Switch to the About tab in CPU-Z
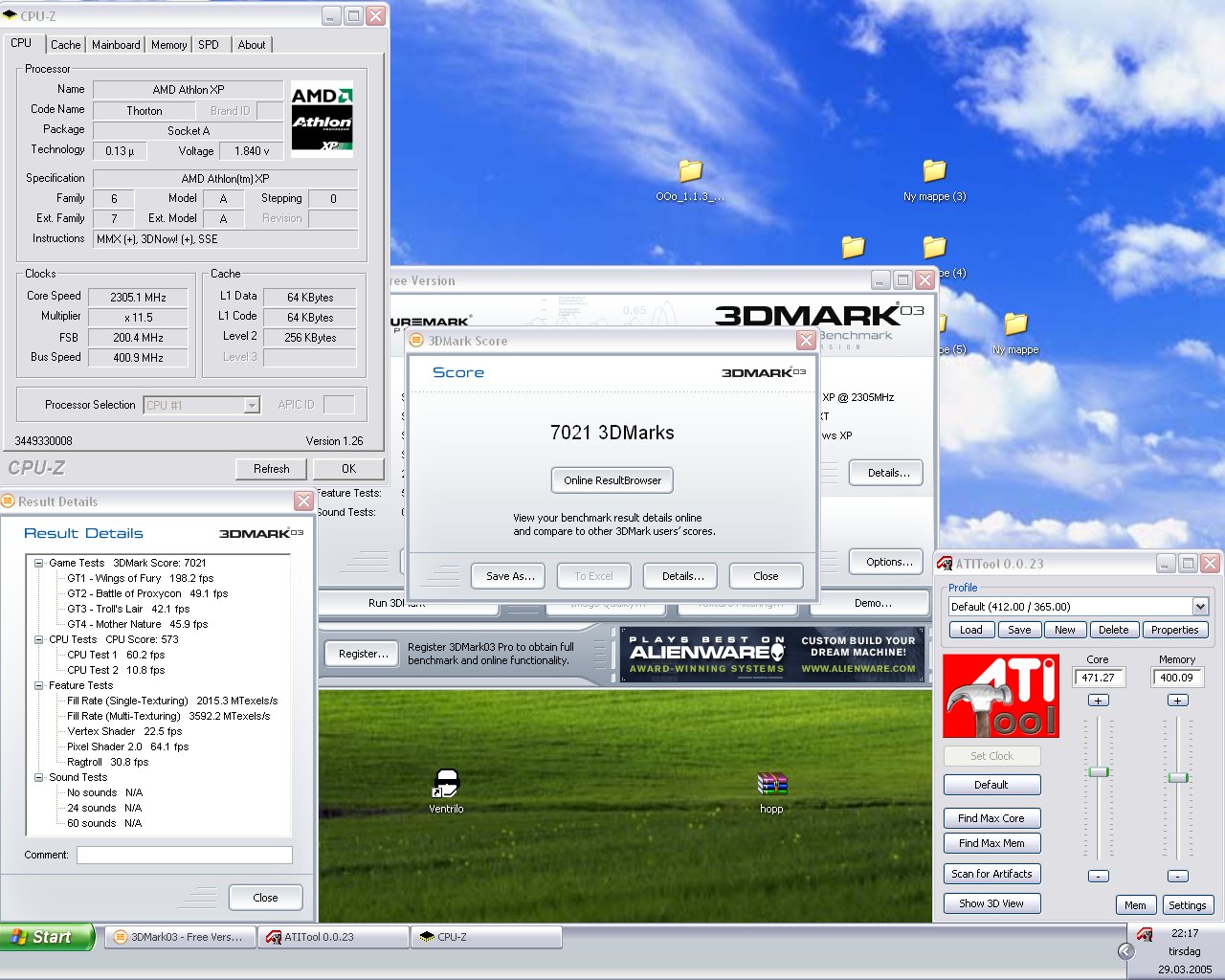Image resolution: width=1225 pixels, height=980 pixels. point(252,45)
